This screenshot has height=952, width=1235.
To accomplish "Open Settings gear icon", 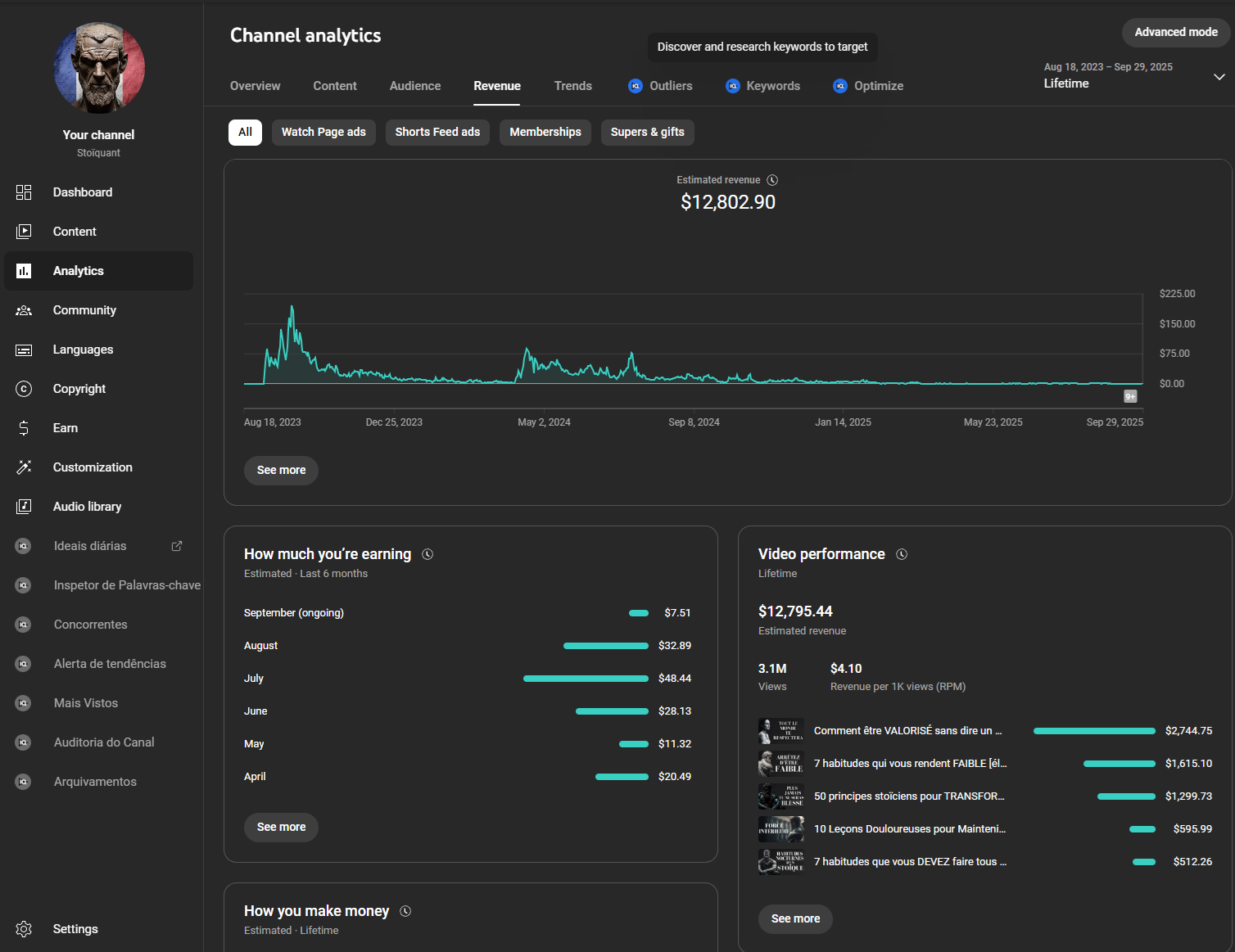I will point(24,929).
